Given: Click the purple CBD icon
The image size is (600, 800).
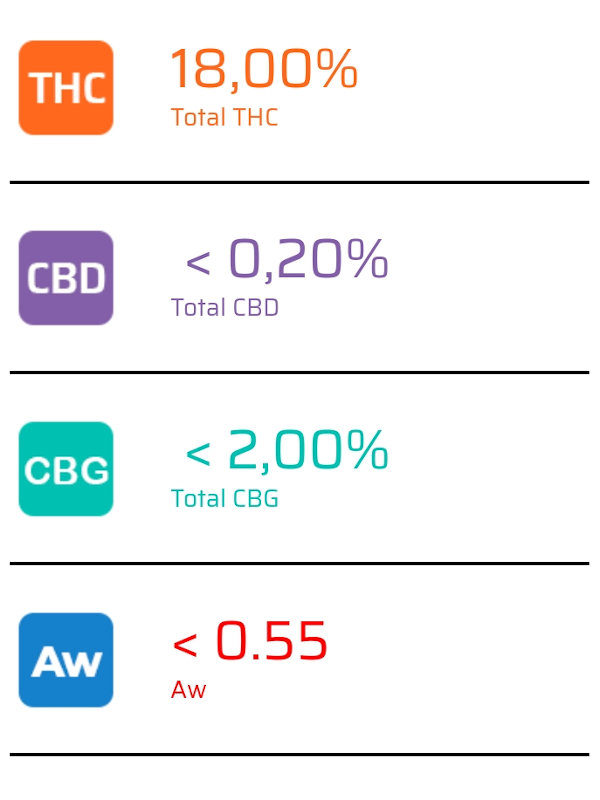Looking at the screenshot, I should click(x=66, y=278).
